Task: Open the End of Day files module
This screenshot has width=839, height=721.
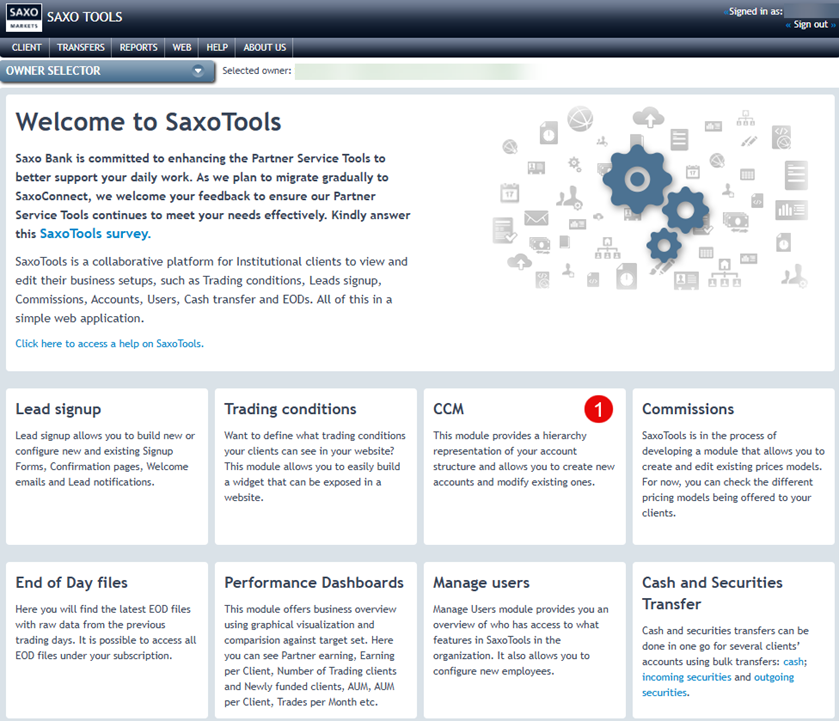Action: coord(72,582)
